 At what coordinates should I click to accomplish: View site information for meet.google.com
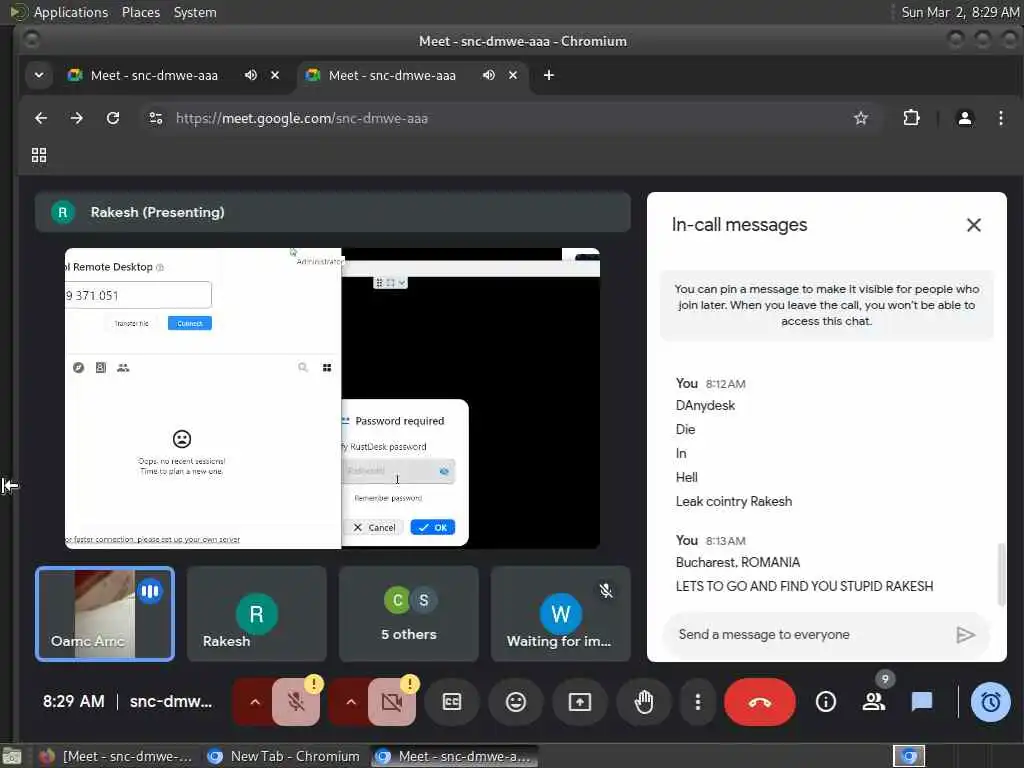[155, 118]
